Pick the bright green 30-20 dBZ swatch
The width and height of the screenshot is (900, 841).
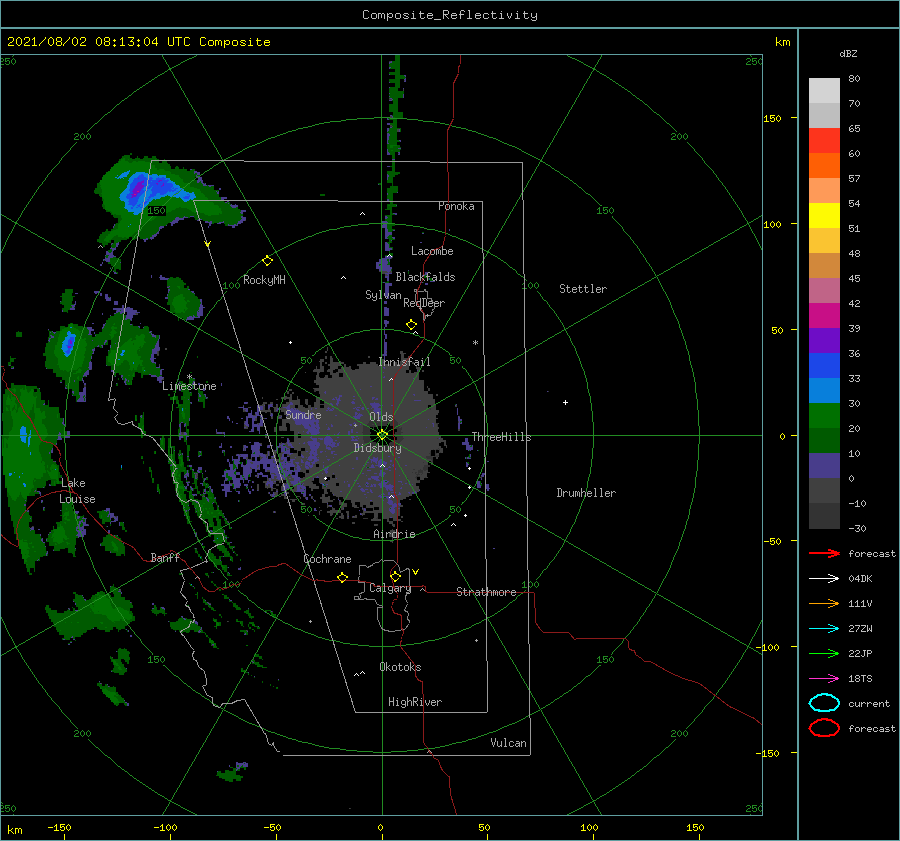click(824, 416)
